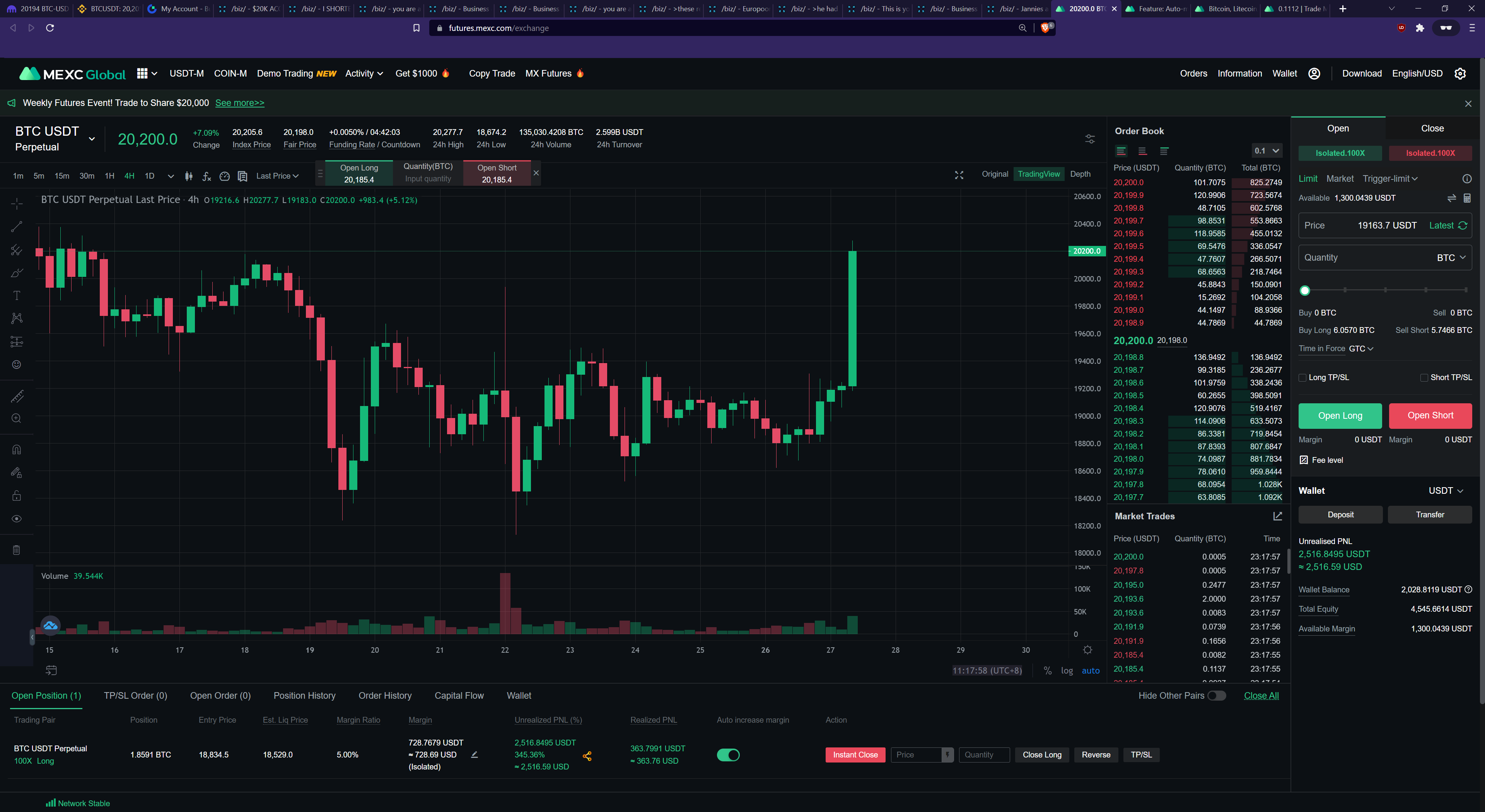1485x812 pixels.
Task: Open the Position History tab
Action: [x=304, y=696]
